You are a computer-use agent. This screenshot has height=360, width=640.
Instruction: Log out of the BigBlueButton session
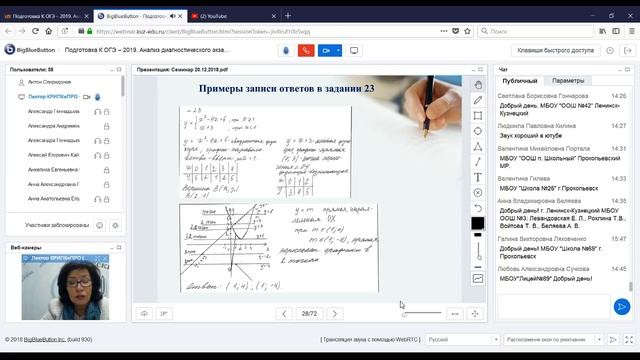(628, 51)
